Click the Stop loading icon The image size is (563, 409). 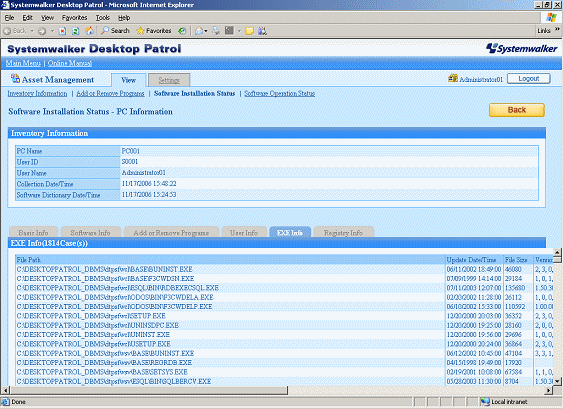[62, 31]
